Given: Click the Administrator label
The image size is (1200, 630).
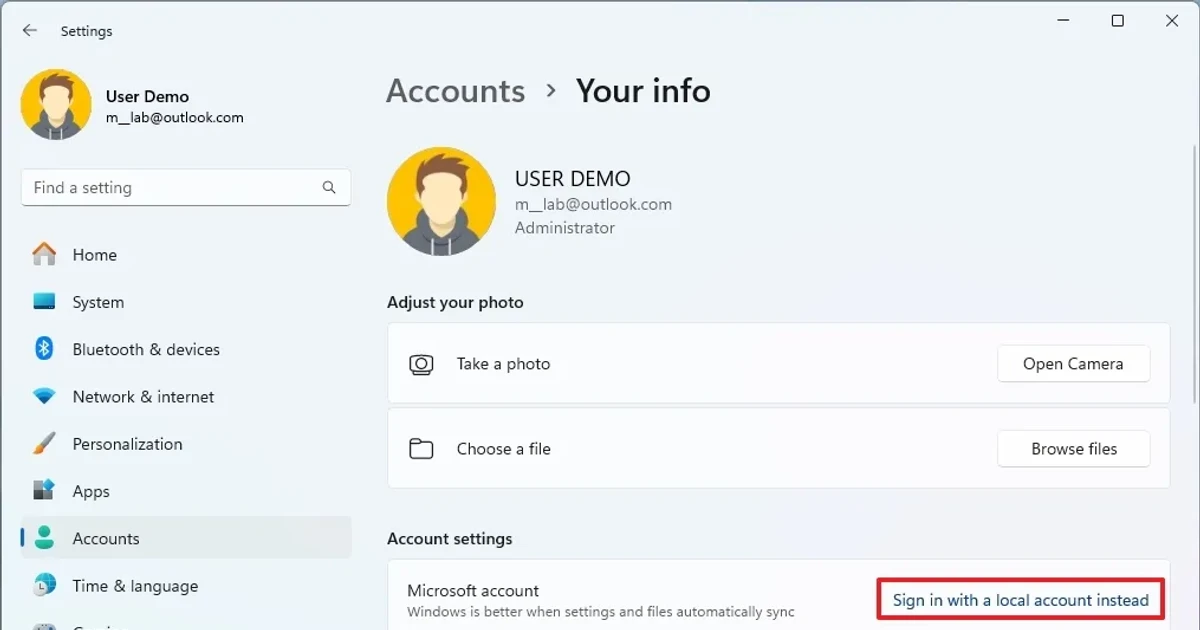Looking at the screenshot, I should [565, 228].
